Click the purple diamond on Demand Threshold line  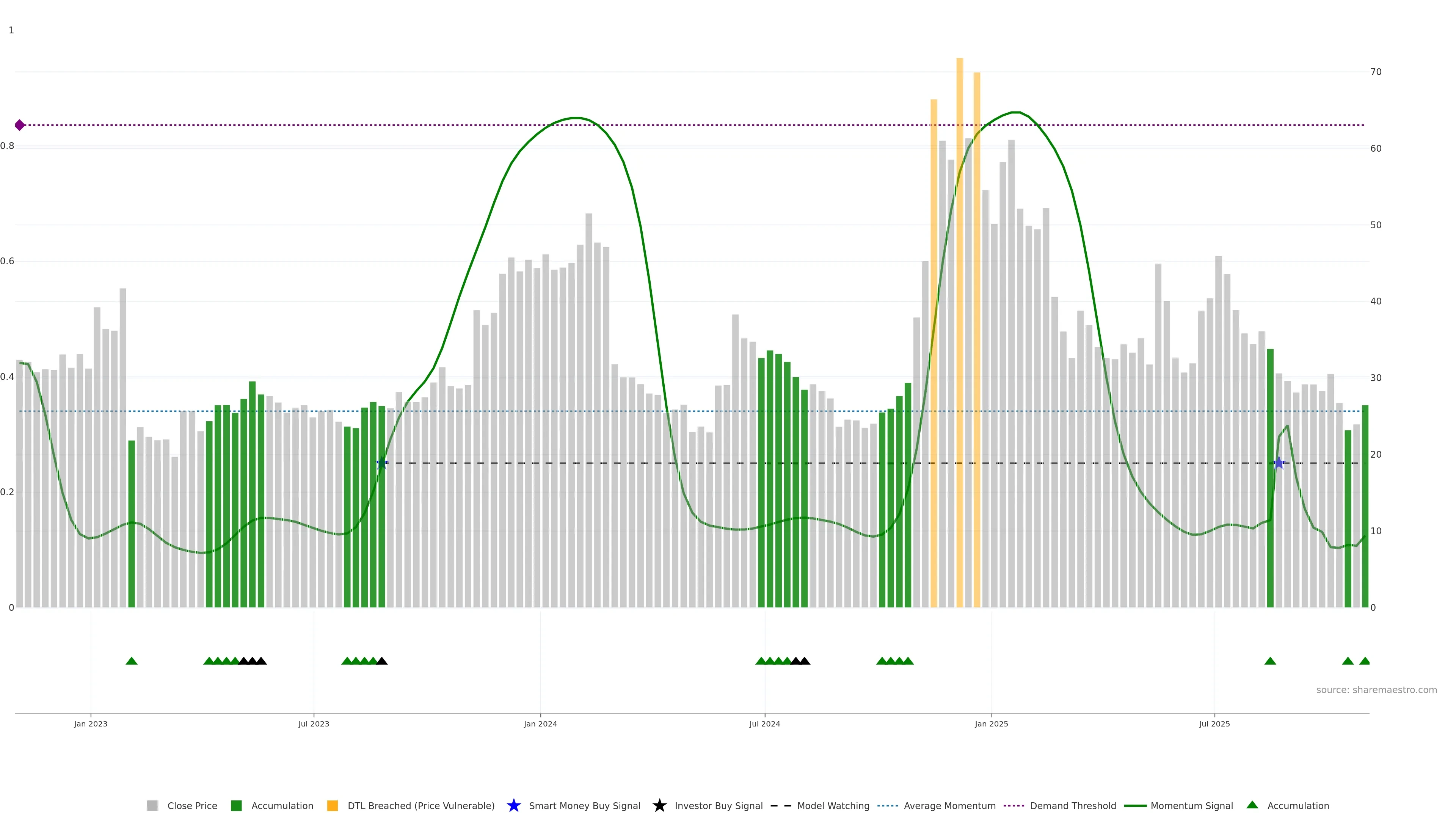(x=20, y=125)
